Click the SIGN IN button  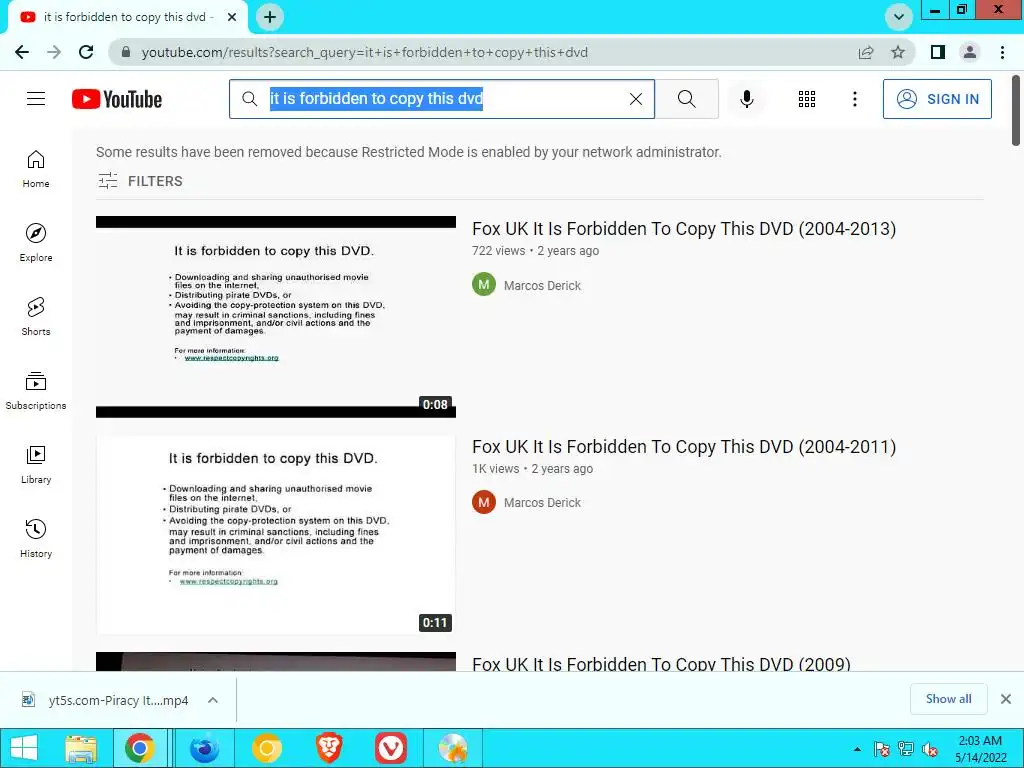pos(937,99)
